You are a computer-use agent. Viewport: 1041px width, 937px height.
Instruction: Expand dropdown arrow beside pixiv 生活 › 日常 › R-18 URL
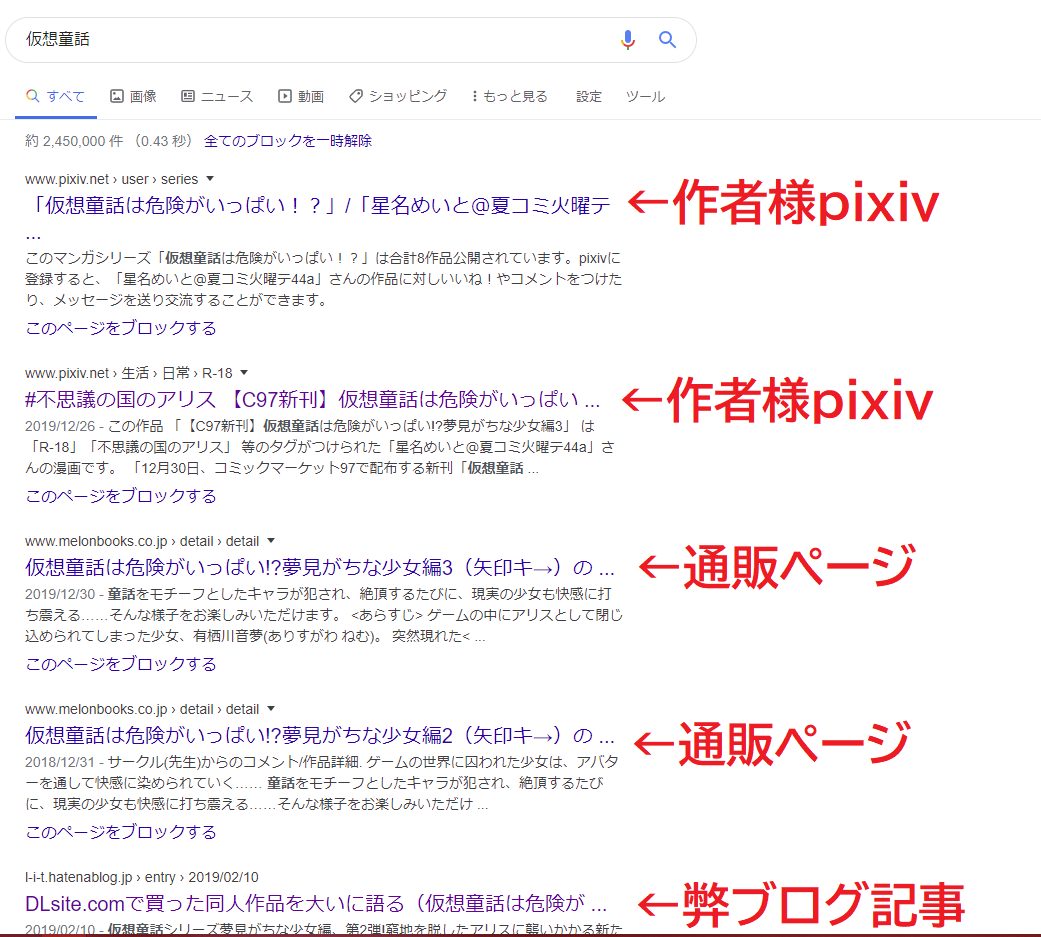244,373
